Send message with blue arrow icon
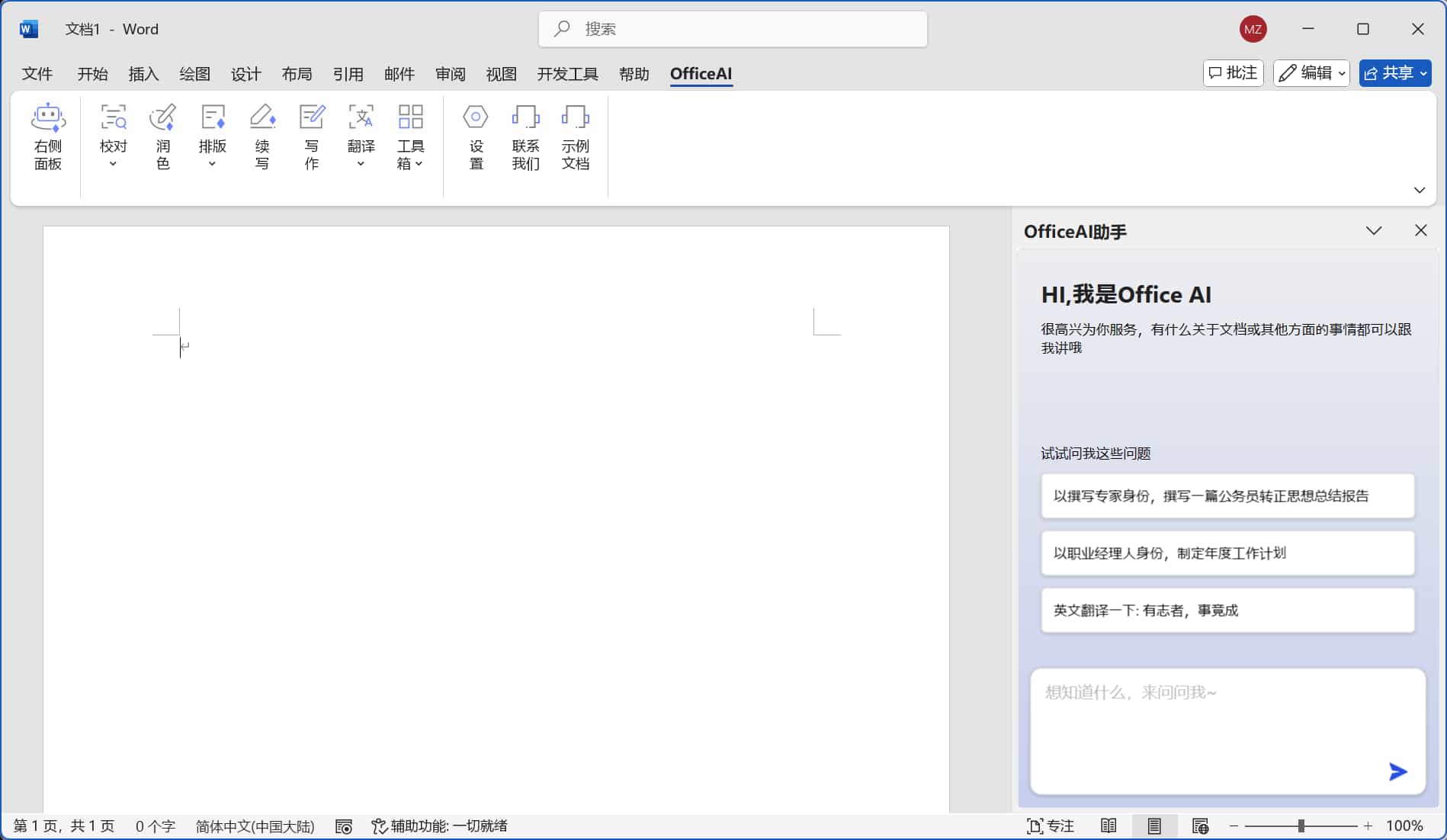 1397,771
